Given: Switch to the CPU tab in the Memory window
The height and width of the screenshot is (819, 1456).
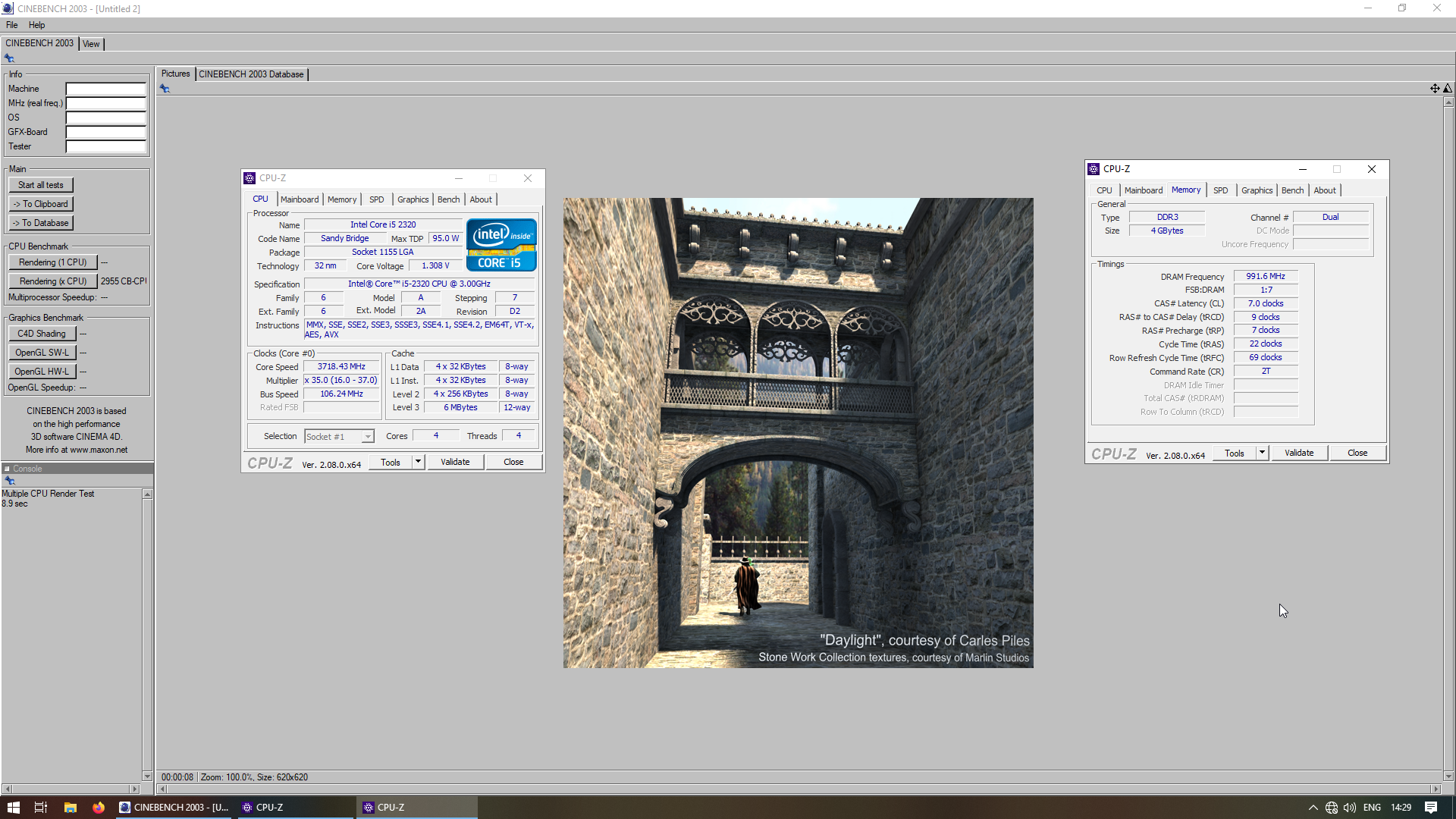Looking at the screenshot, I should 1104,190.
